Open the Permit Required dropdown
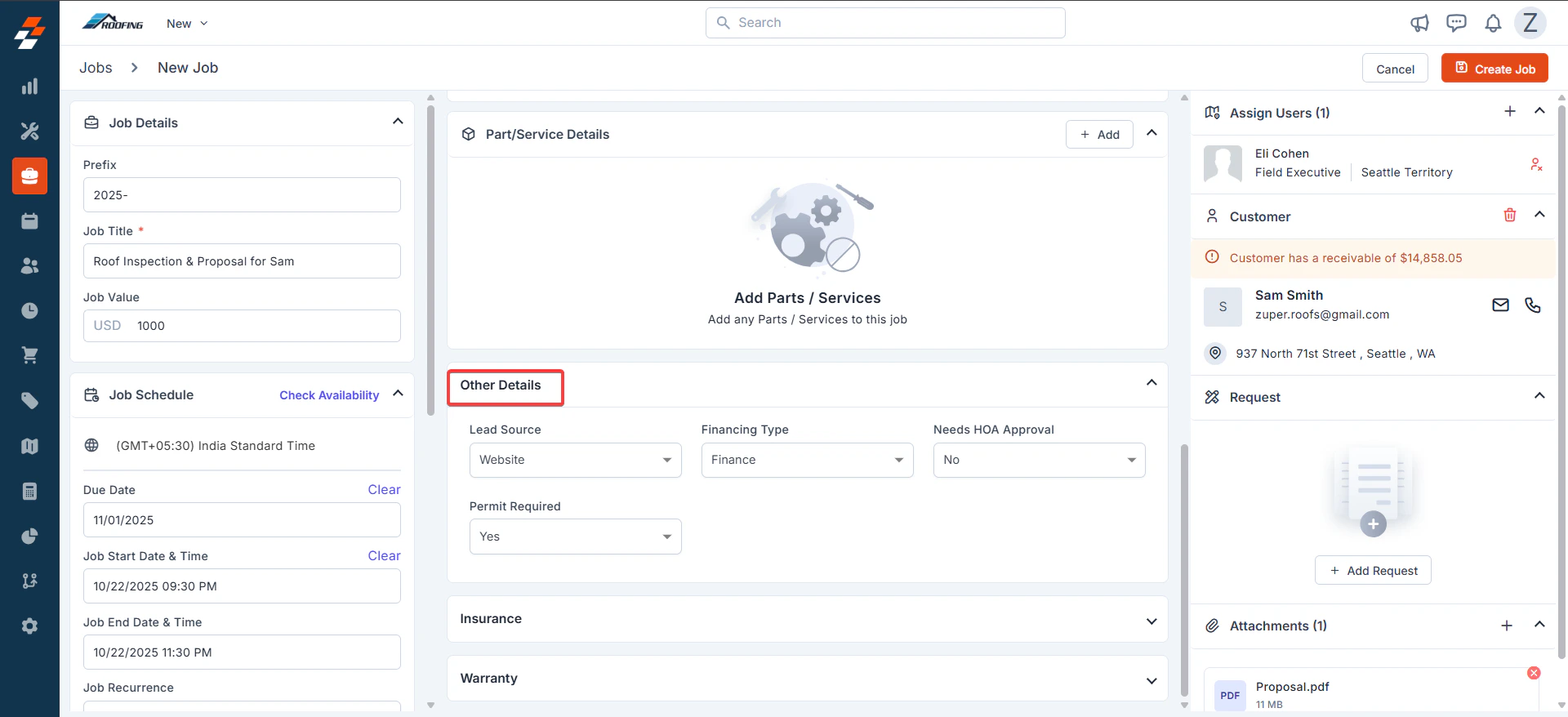 (x=575, y=537)
